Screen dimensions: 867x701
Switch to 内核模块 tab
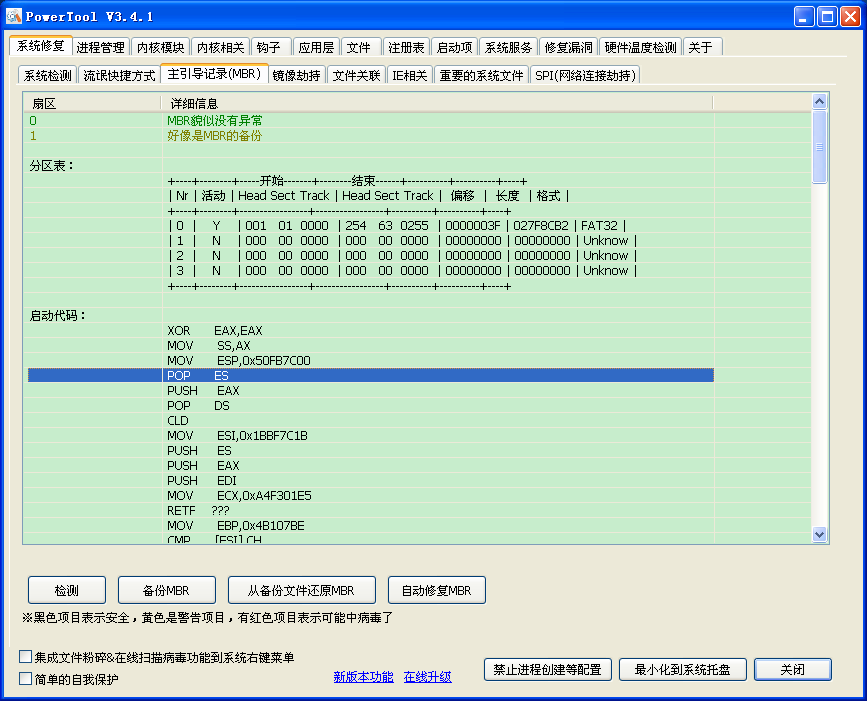tap(160, 47)
